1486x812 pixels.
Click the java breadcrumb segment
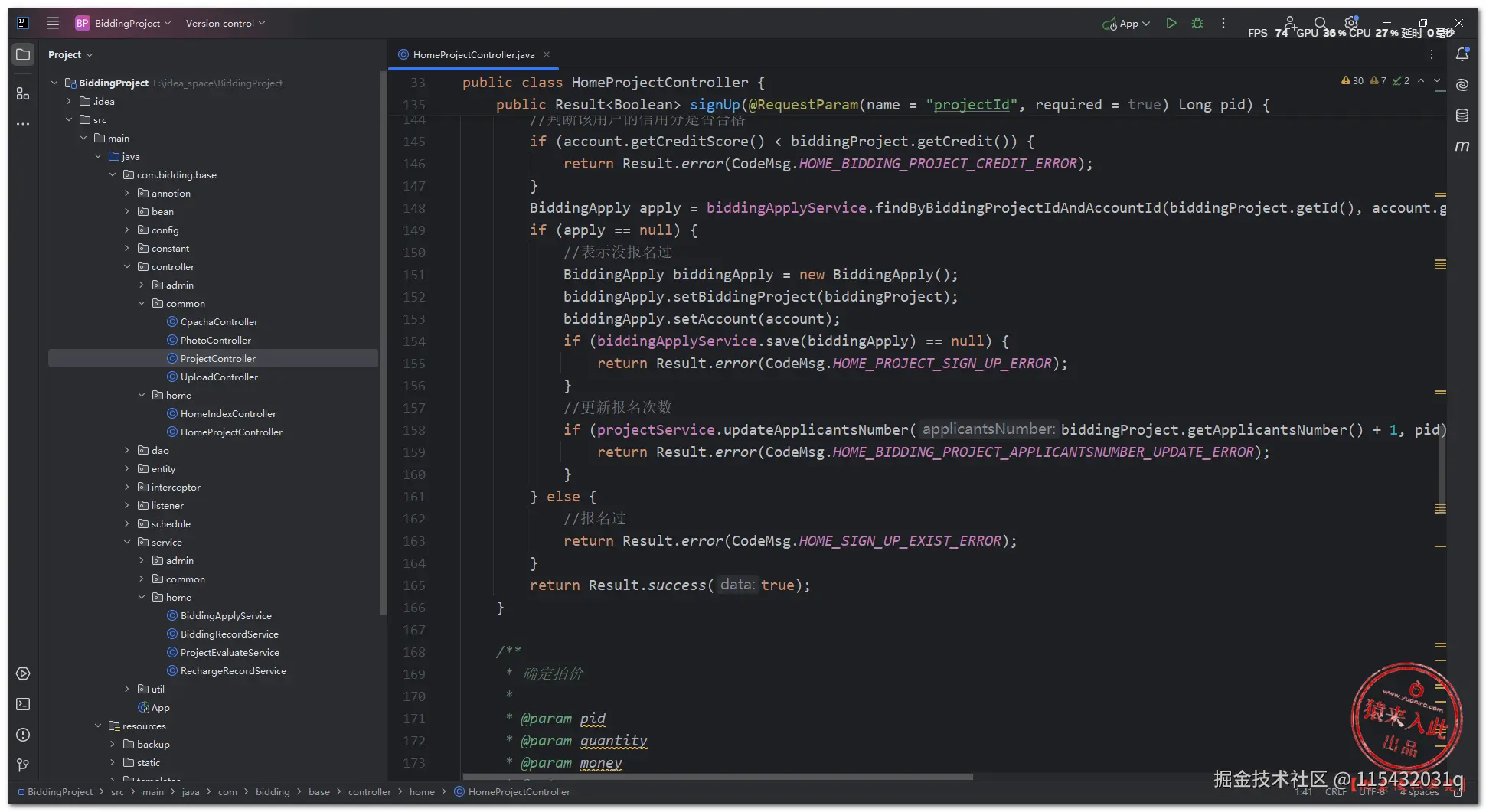click(x=191, y=791)
